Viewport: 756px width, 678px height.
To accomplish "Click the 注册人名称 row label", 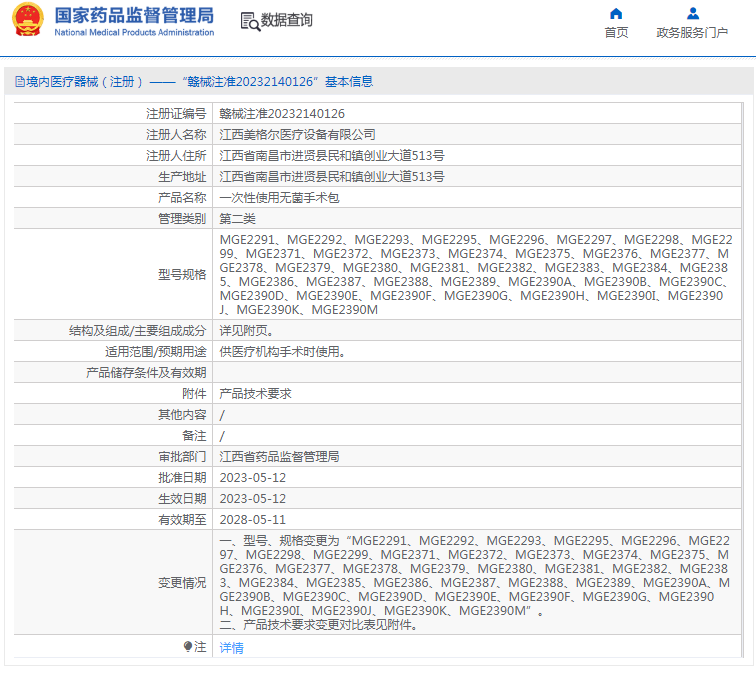I will pyautogui.click(x=176, y=135).
